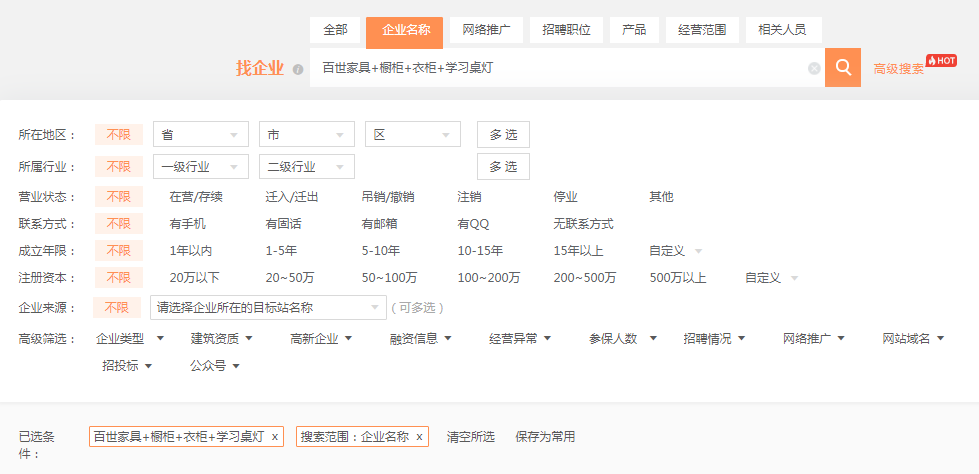Switch to the 经营范围 search tab
The height and width of the screenshot is (474, 979).
(x=702, y=30)
